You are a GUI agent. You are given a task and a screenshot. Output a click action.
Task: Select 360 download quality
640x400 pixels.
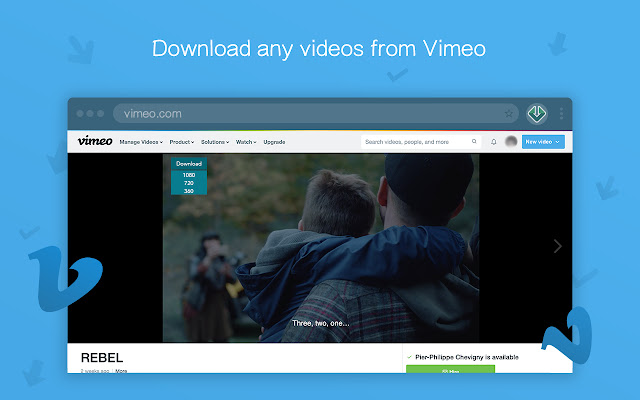pyautogui.click(x=189, y=191)
